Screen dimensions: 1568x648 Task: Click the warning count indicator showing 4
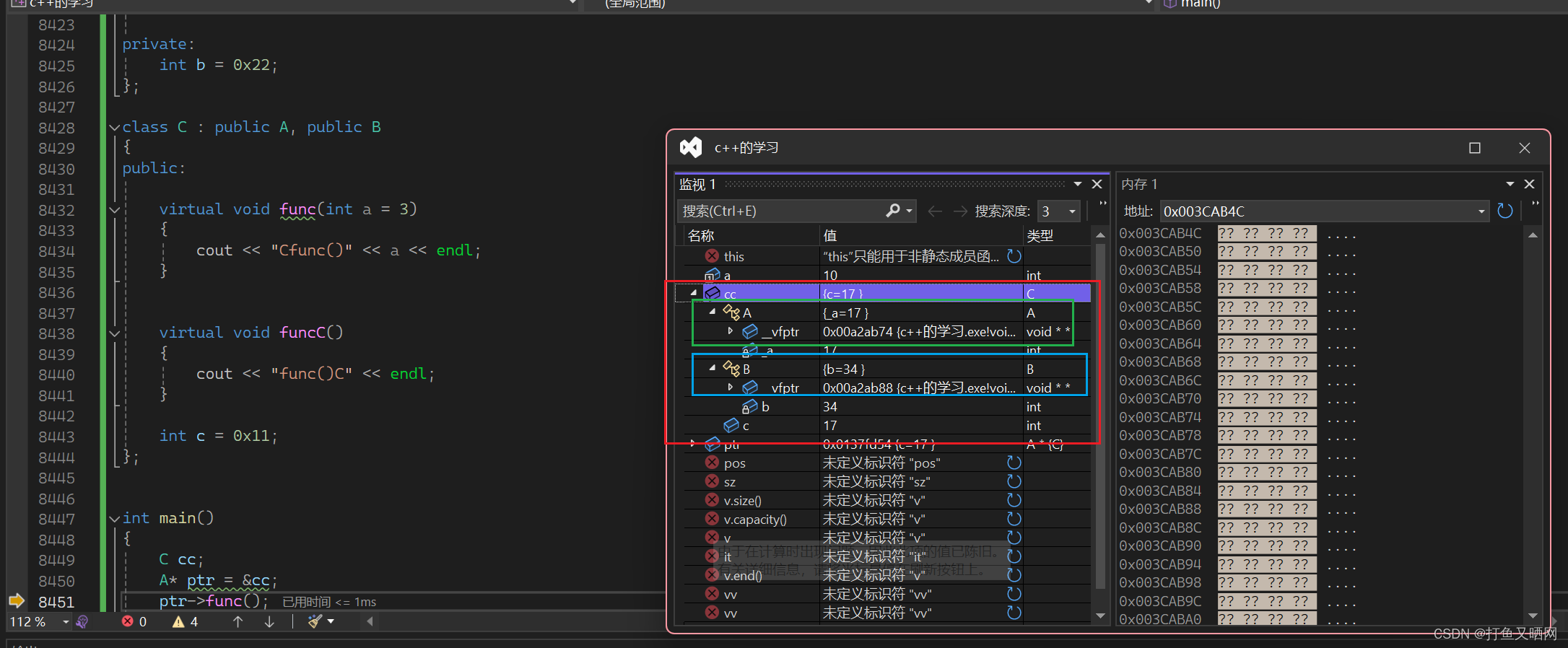coord(186,621)
